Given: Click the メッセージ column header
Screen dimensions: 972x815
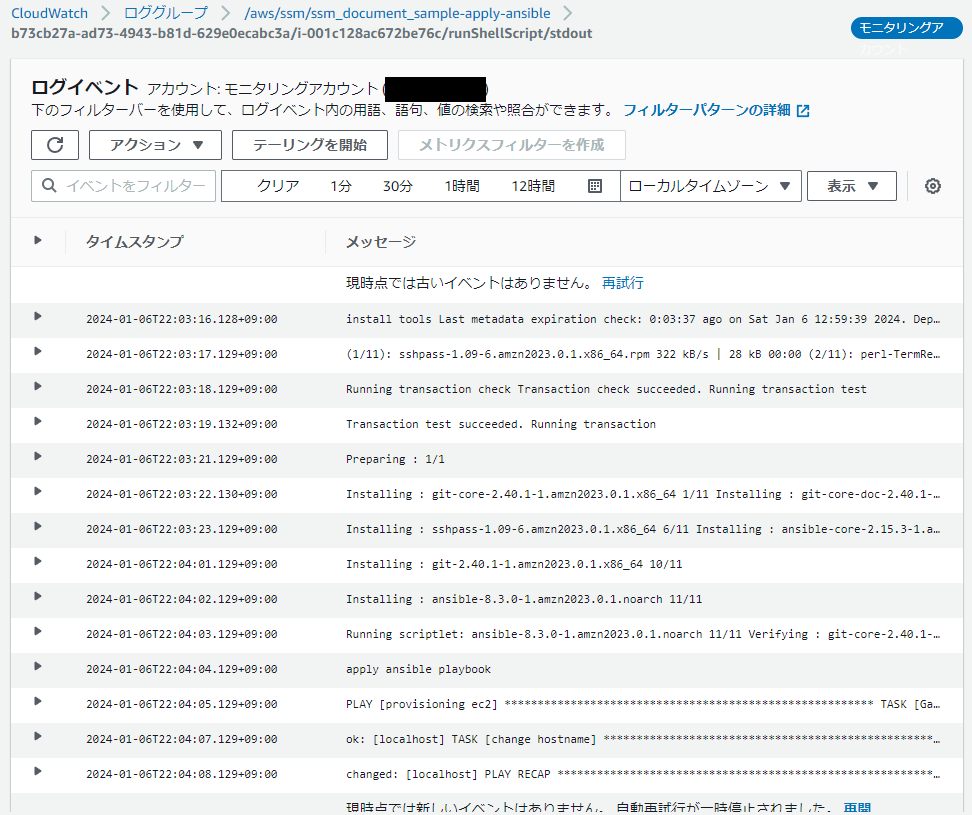Looking at the screenshot, I should click(x=381, y=242).
